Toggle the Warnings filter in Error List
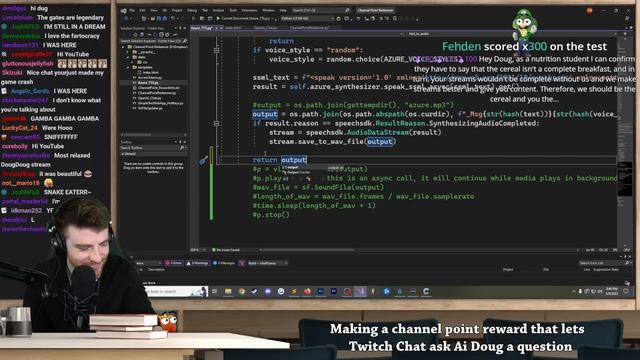This screenshot has width=640, height=360. click(198, 263)
